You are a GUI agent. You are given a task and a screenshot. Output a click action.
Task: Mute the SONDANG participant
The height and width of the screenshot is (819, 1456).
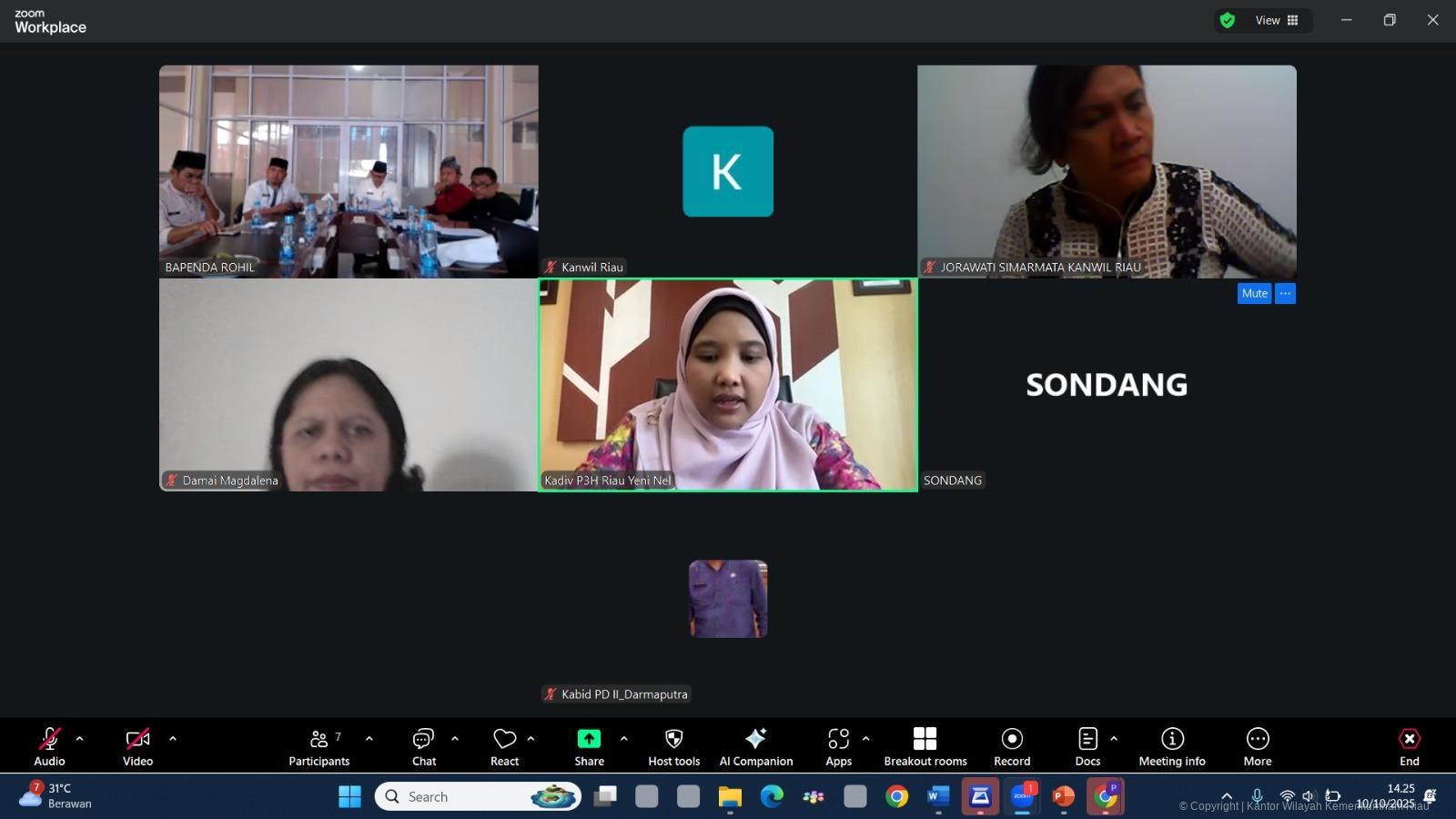coord(1254,293)
